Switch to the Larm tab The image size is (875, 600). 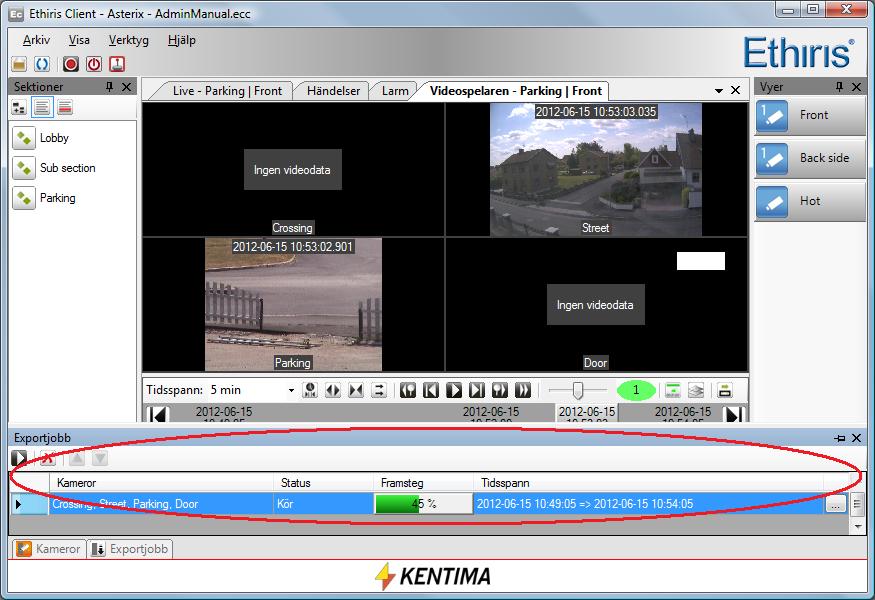(x=395, y=91)
